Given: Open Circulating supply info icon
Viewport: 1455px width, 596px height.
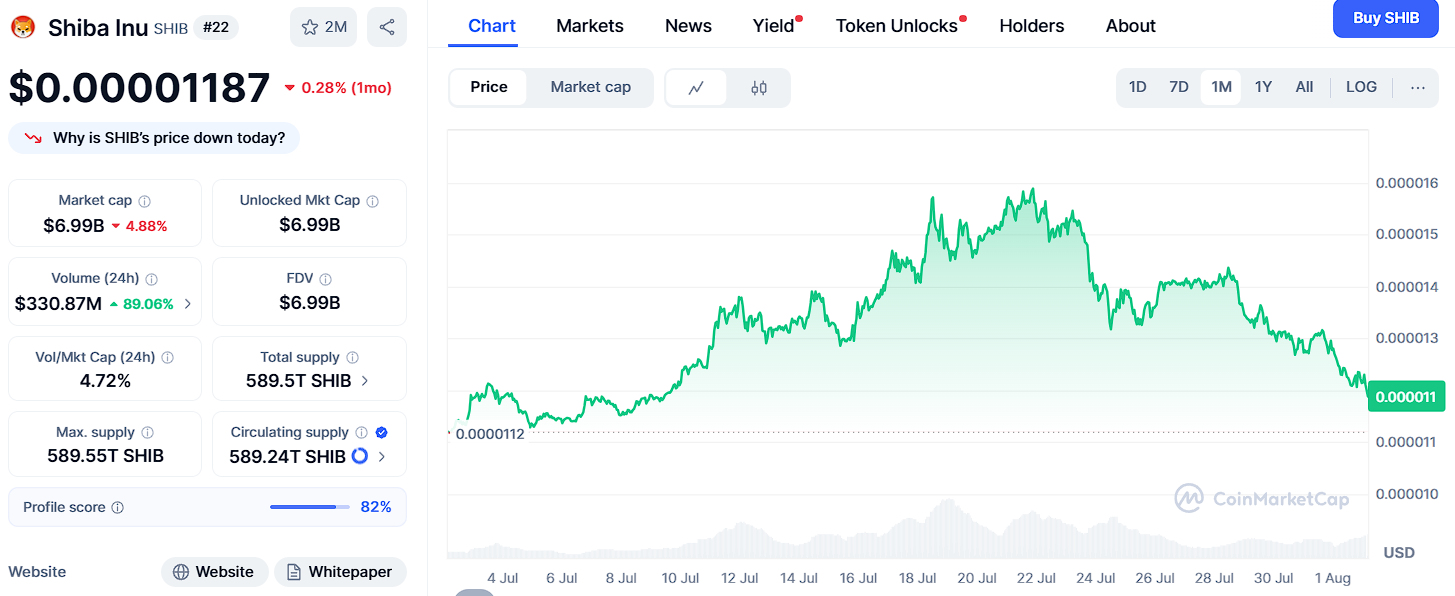Looking at the screenshot, I should [x=362, y=433].
